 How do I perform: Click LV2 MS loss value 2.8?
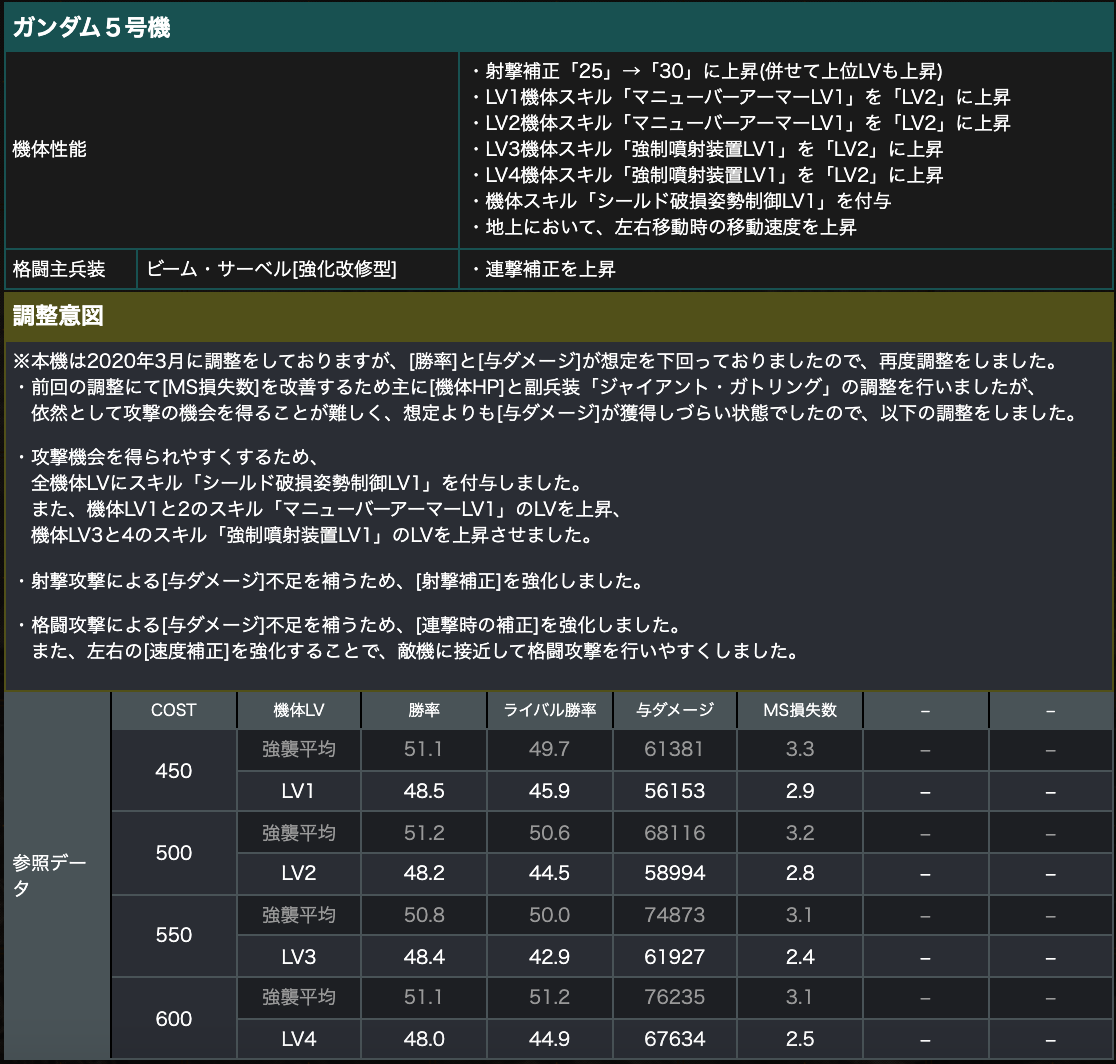point(800,873)
